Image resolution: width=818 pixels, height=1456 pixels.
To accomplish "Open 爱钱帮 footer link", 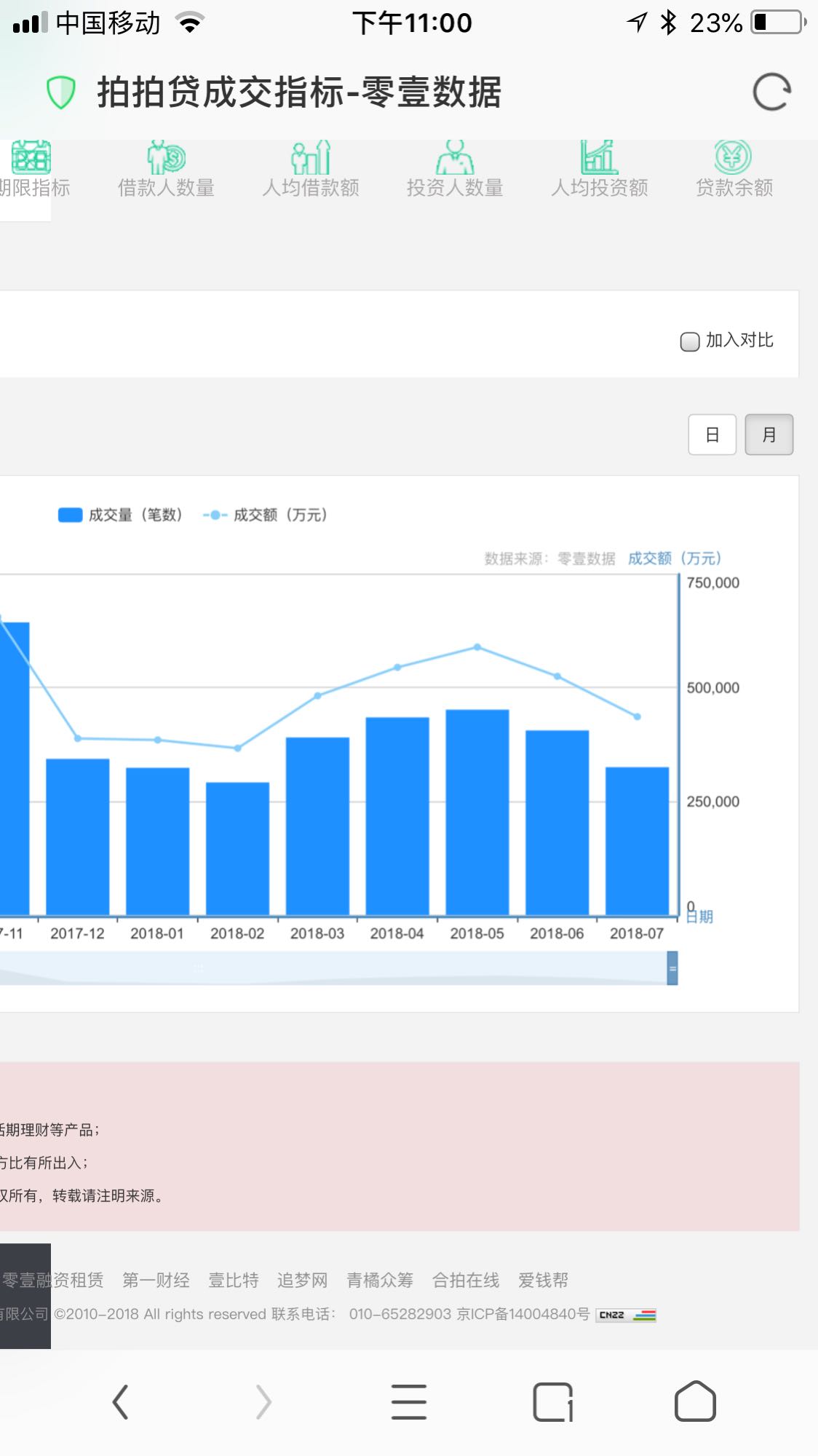I will pyautogui.click(x=543, y=1280).
